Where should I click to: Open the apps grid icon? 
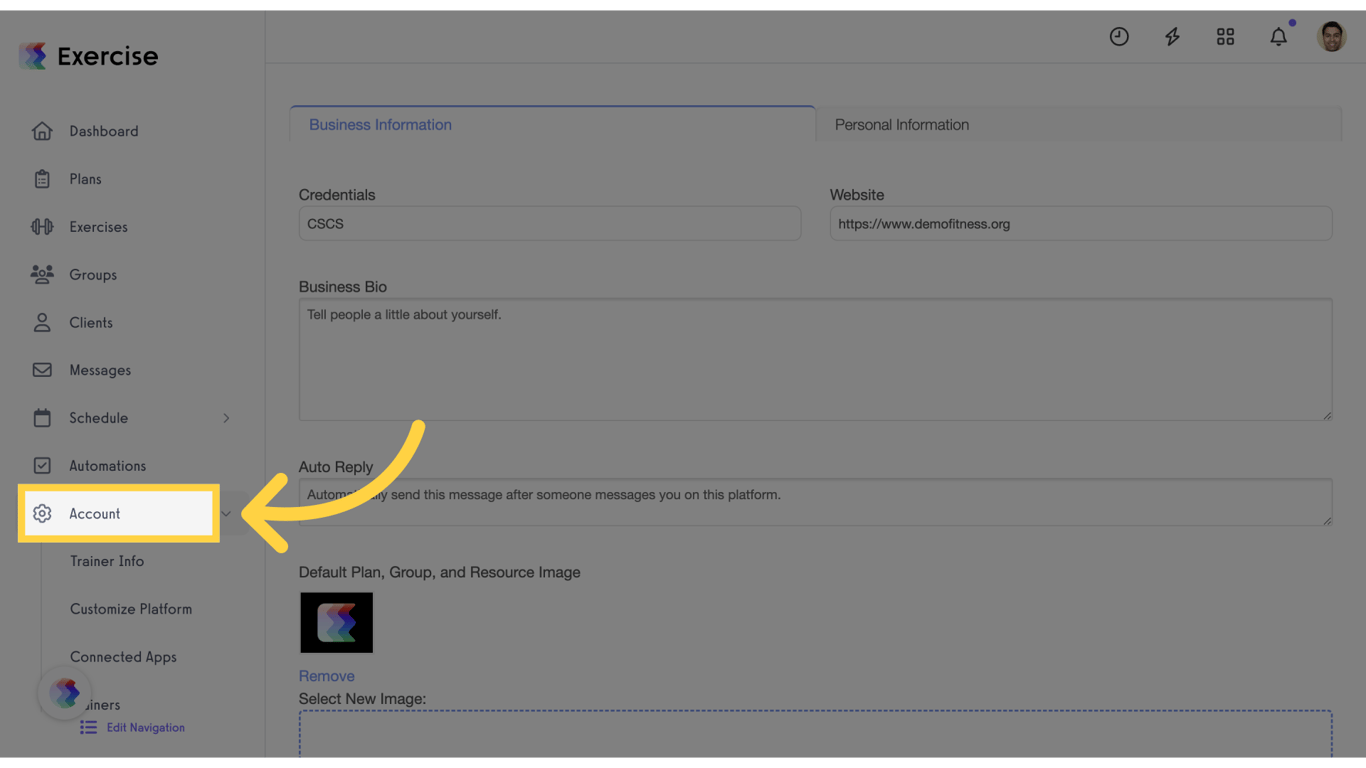point(1225,37)
